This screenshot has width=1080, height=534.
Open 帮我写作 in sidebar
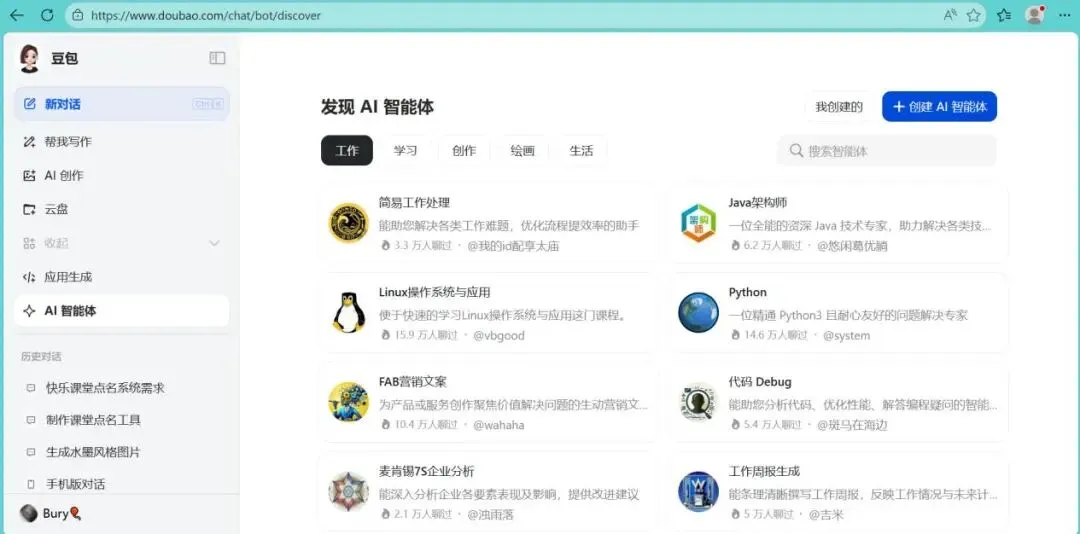[121, 142]
